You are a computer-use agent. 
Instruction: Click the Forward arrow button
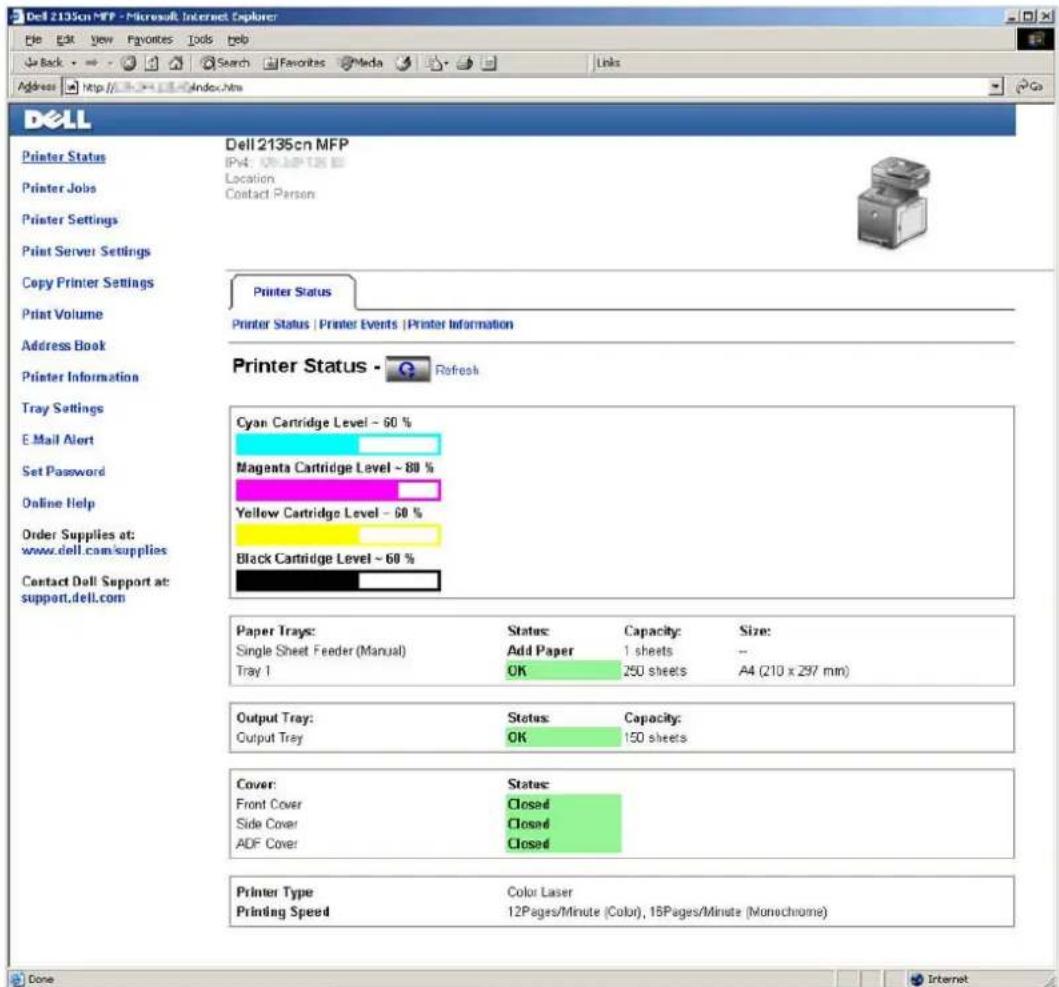coord(92,63)
